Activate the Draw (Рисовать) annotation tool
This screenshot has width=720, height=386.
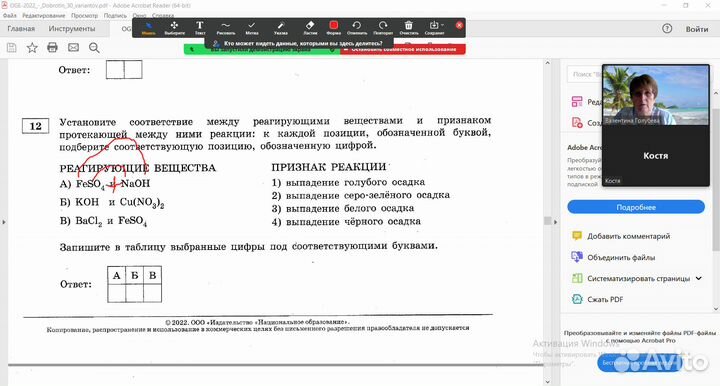coord(225,28)
